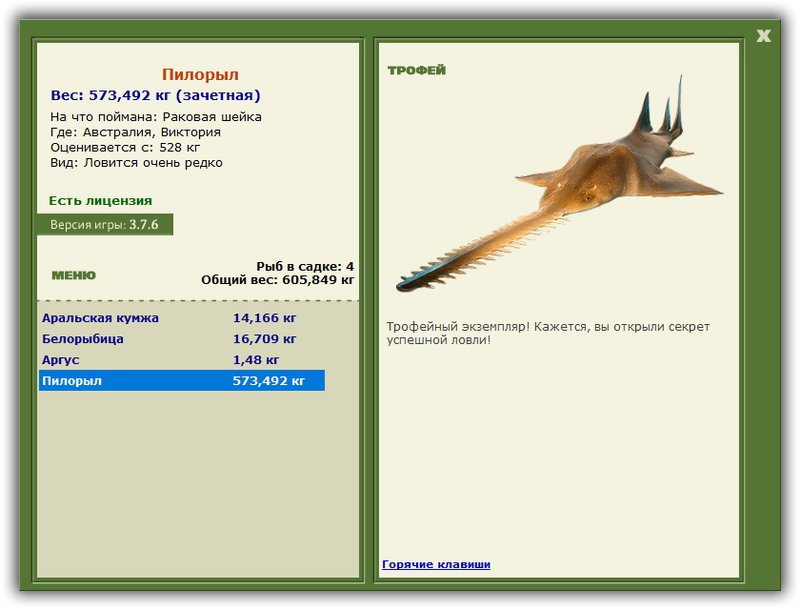The image size is (800, 610).
Task: Open the Горячие клавиши link
Action: coord(436,564)
